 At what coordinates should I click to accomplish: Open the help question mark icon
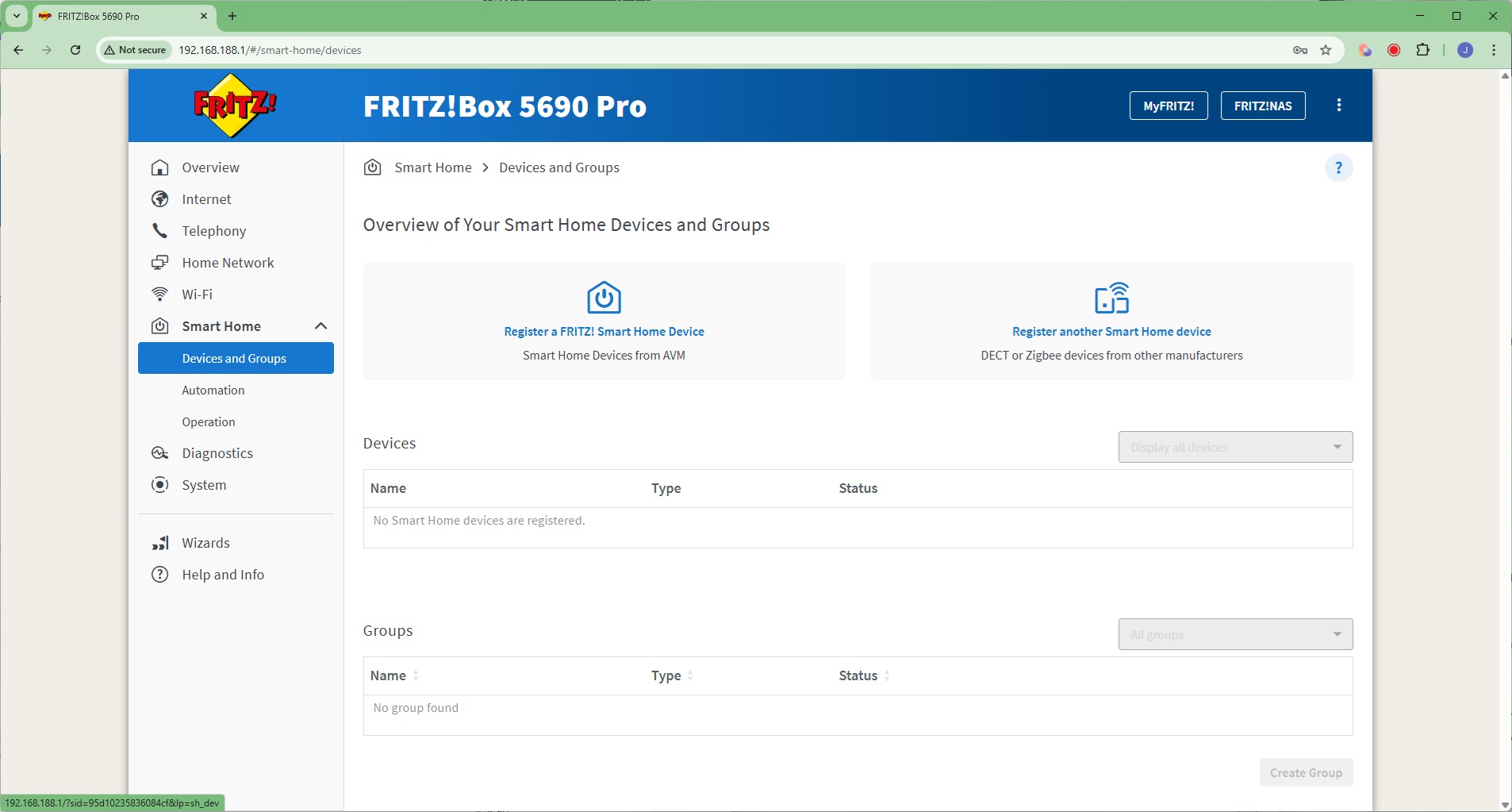(1338, 167)
